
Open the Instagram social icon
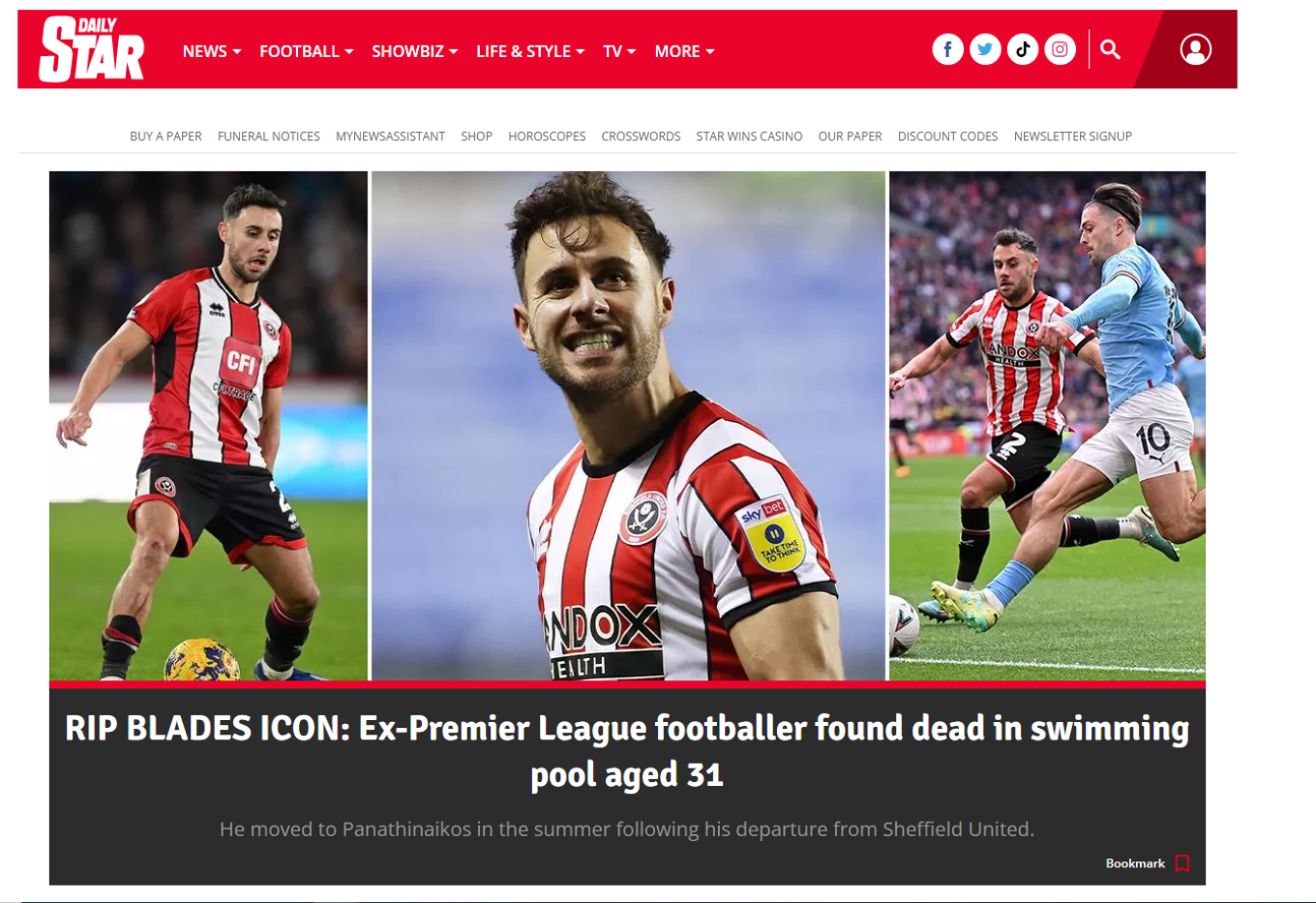tap(1061, 49)
